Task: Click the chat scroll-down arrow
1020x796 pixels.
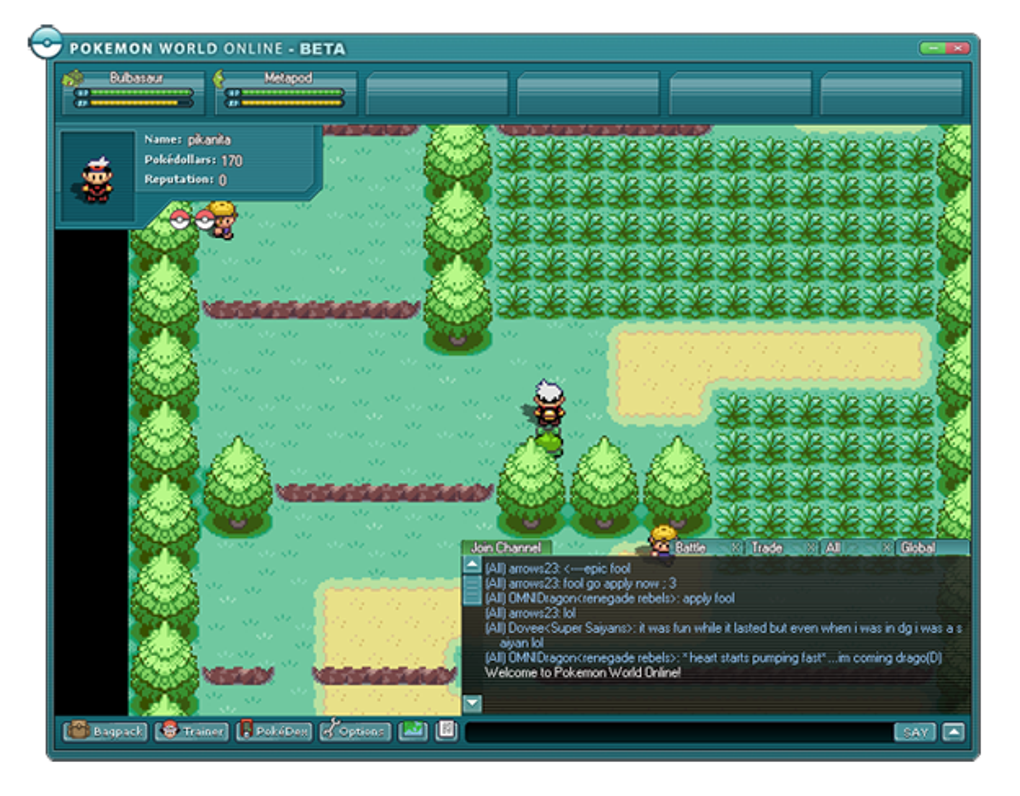Action: point(473,702)
